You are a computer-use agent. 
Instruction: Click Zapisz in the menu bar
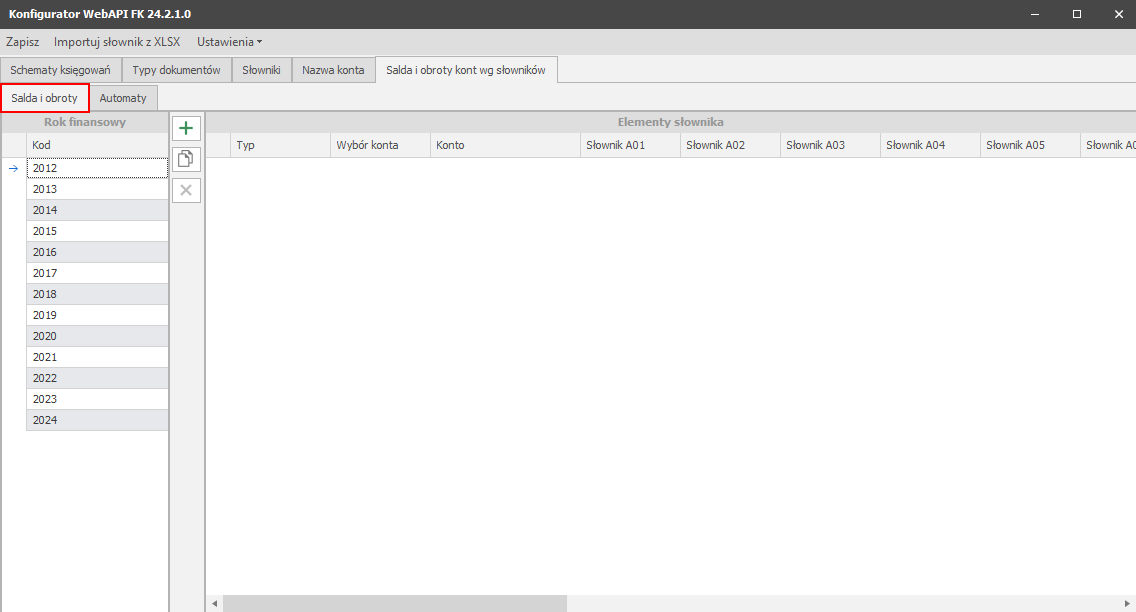point(23,42)
